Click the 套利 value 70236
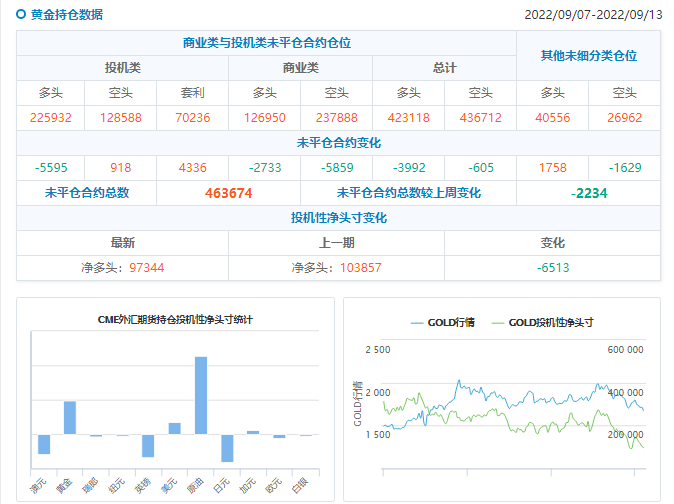Screen dimensions: 674x504 click(x=192, y=118)
